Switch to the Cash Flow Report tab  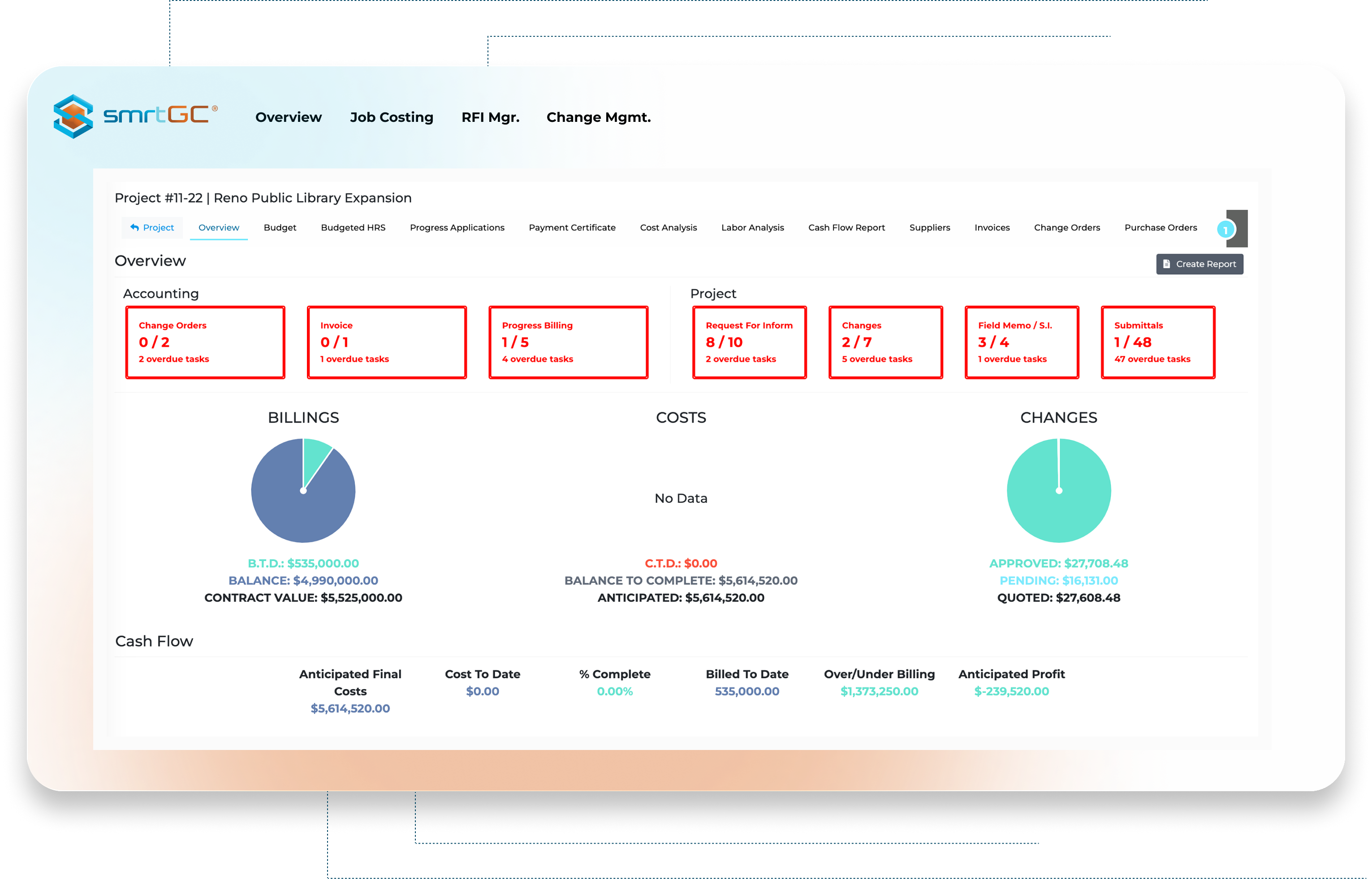click(x=846, y=227)
